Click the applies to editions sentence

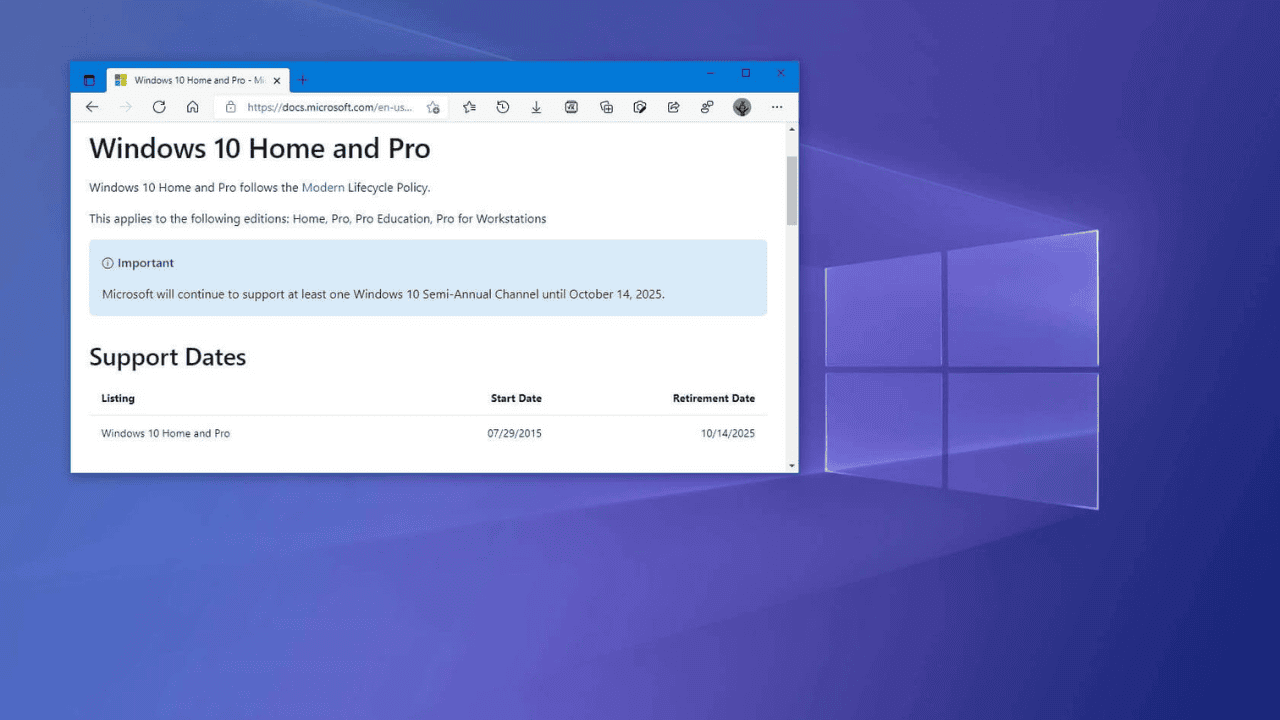point(318,218)
